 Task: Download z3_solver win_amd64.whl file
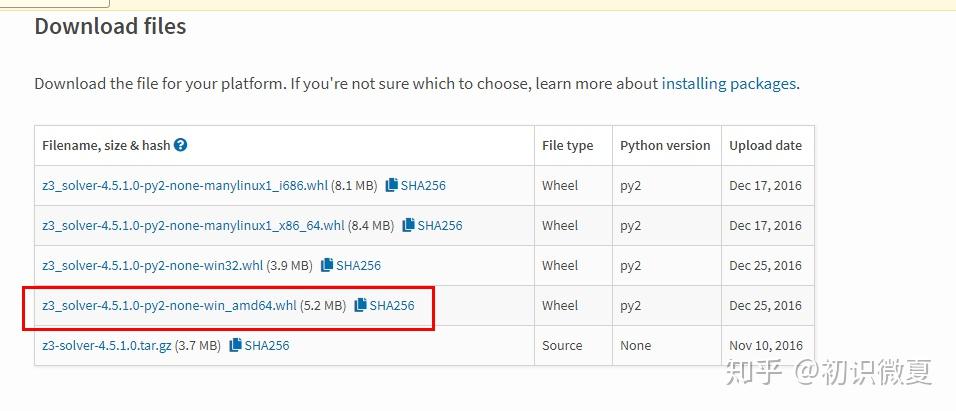click(x=169, y=305)
